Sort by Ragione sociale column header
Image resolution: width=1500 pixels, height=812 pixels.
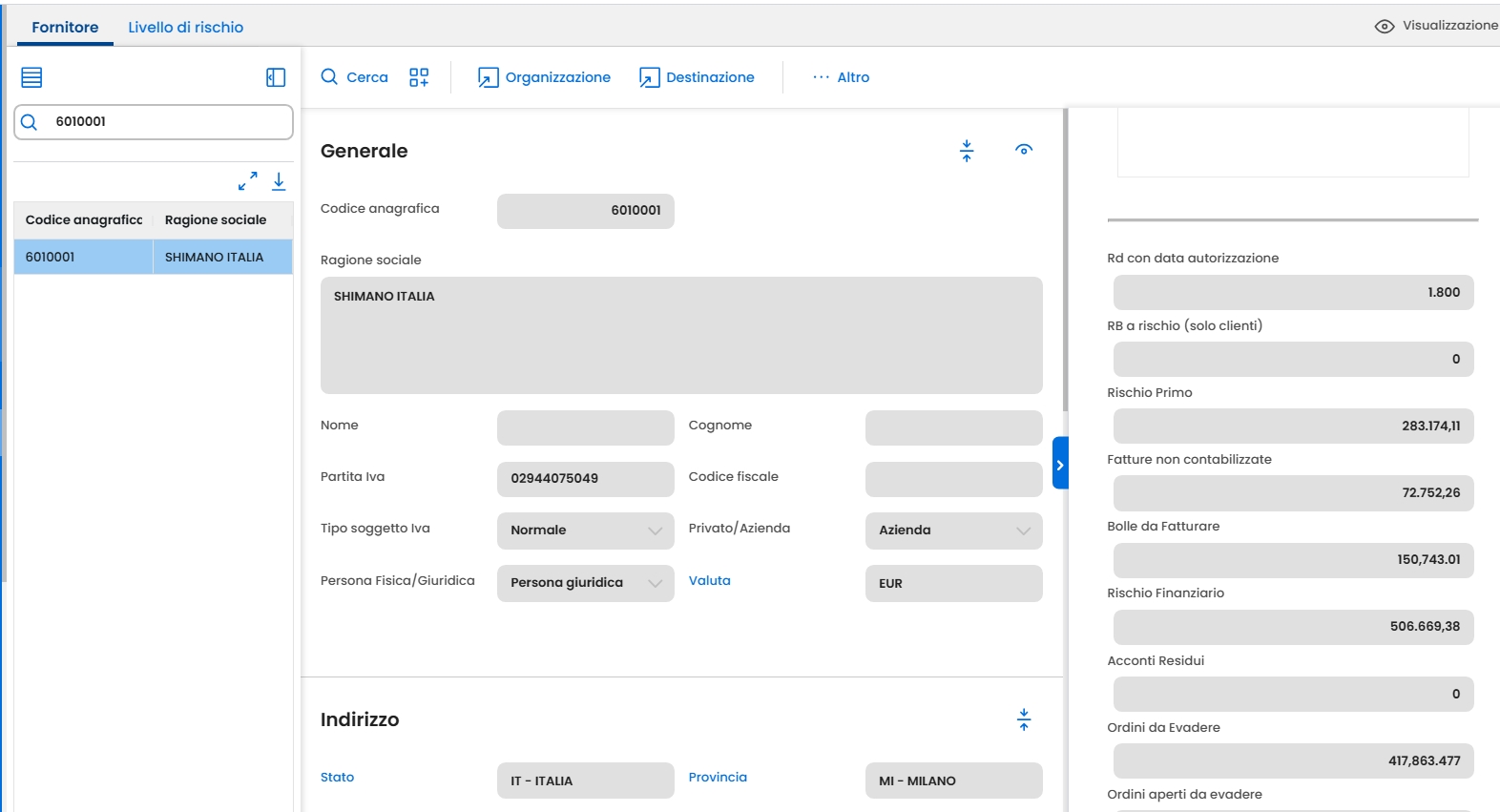pyautogui.click(x=222, y=219)
